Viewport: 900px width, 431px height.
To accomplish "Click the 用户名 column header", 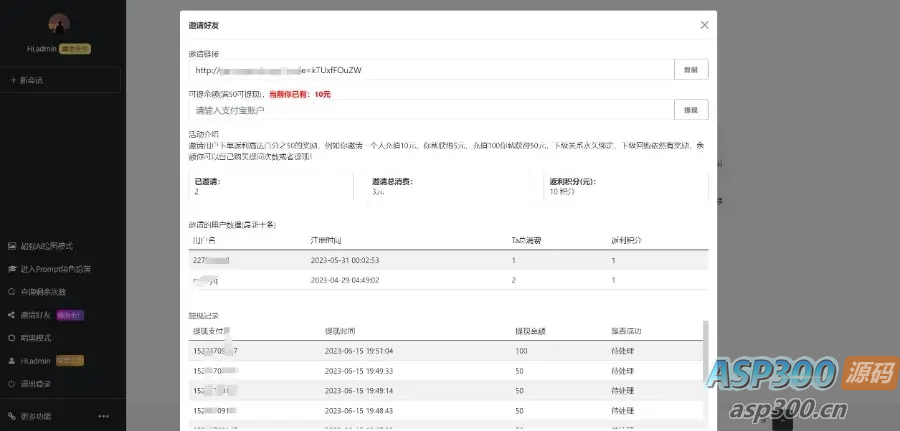I will (204, 240).
